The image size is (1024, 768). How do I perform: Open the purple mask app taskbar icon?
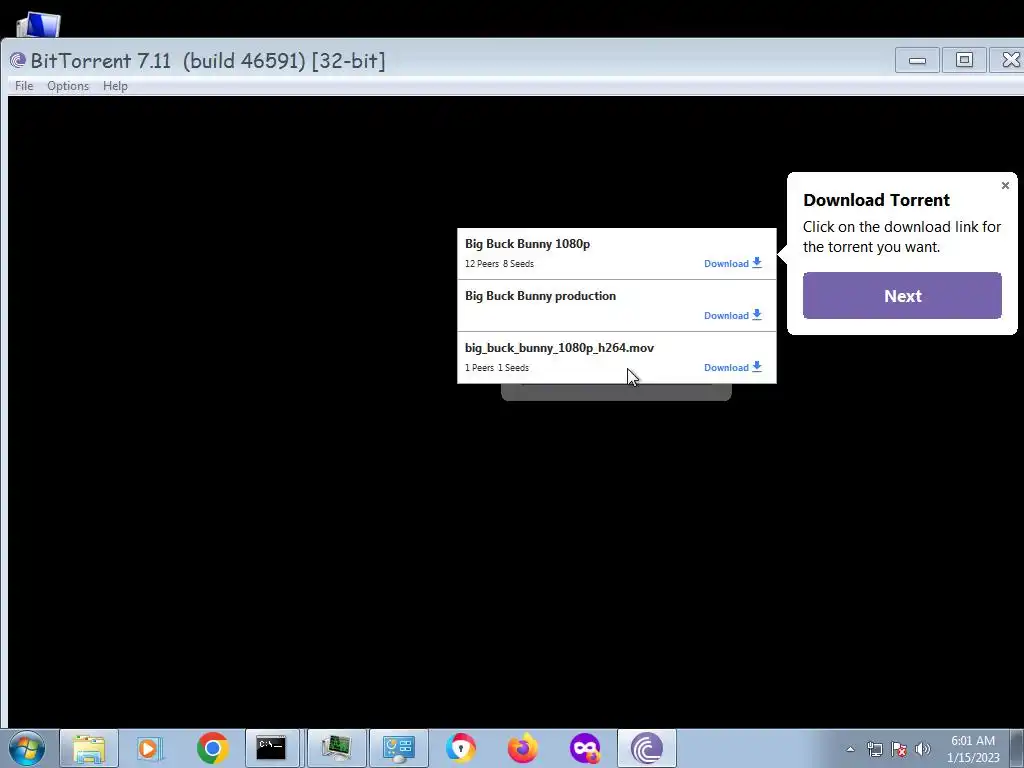coord(584,748)
